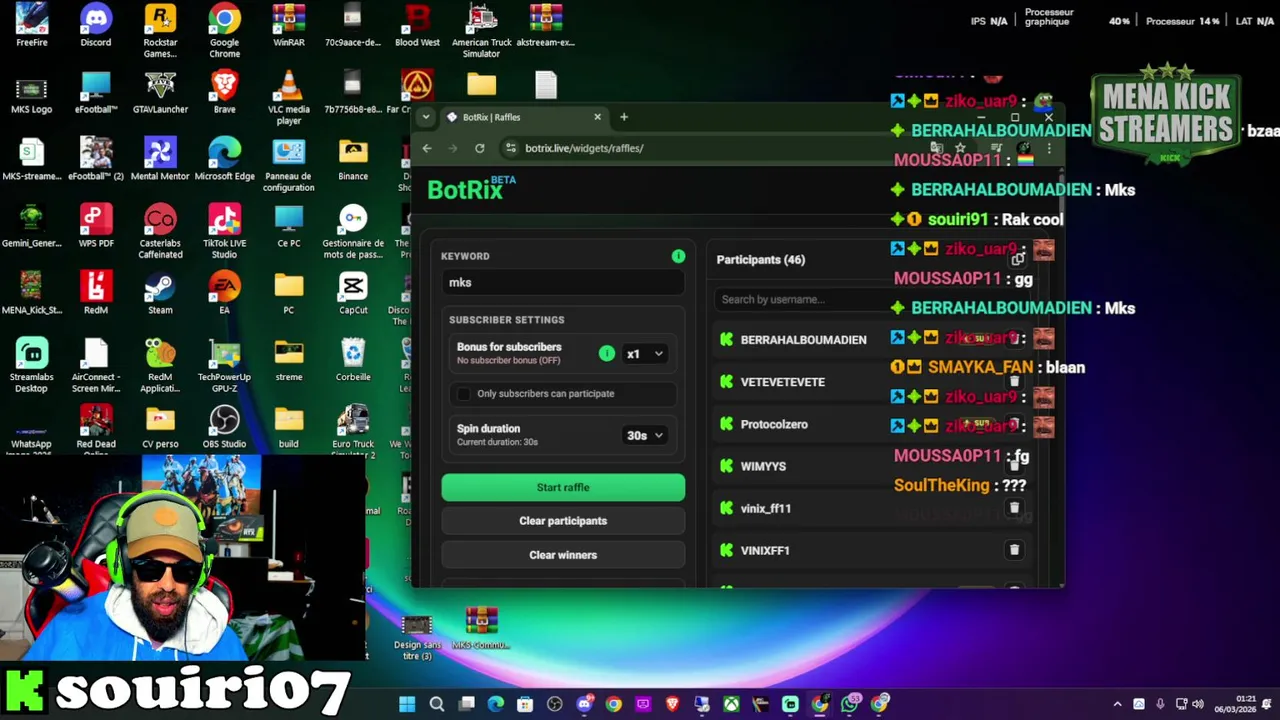Viewport: 1280px width, 720px height.
Task: Open TechPowerUp GPU-Z desktop shortcut
Action: tap(224, 366)
